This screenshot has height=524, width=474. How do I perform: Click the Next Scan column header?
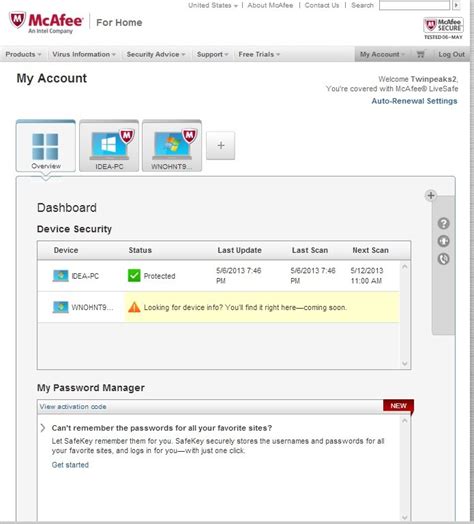(x=370, y=250)
